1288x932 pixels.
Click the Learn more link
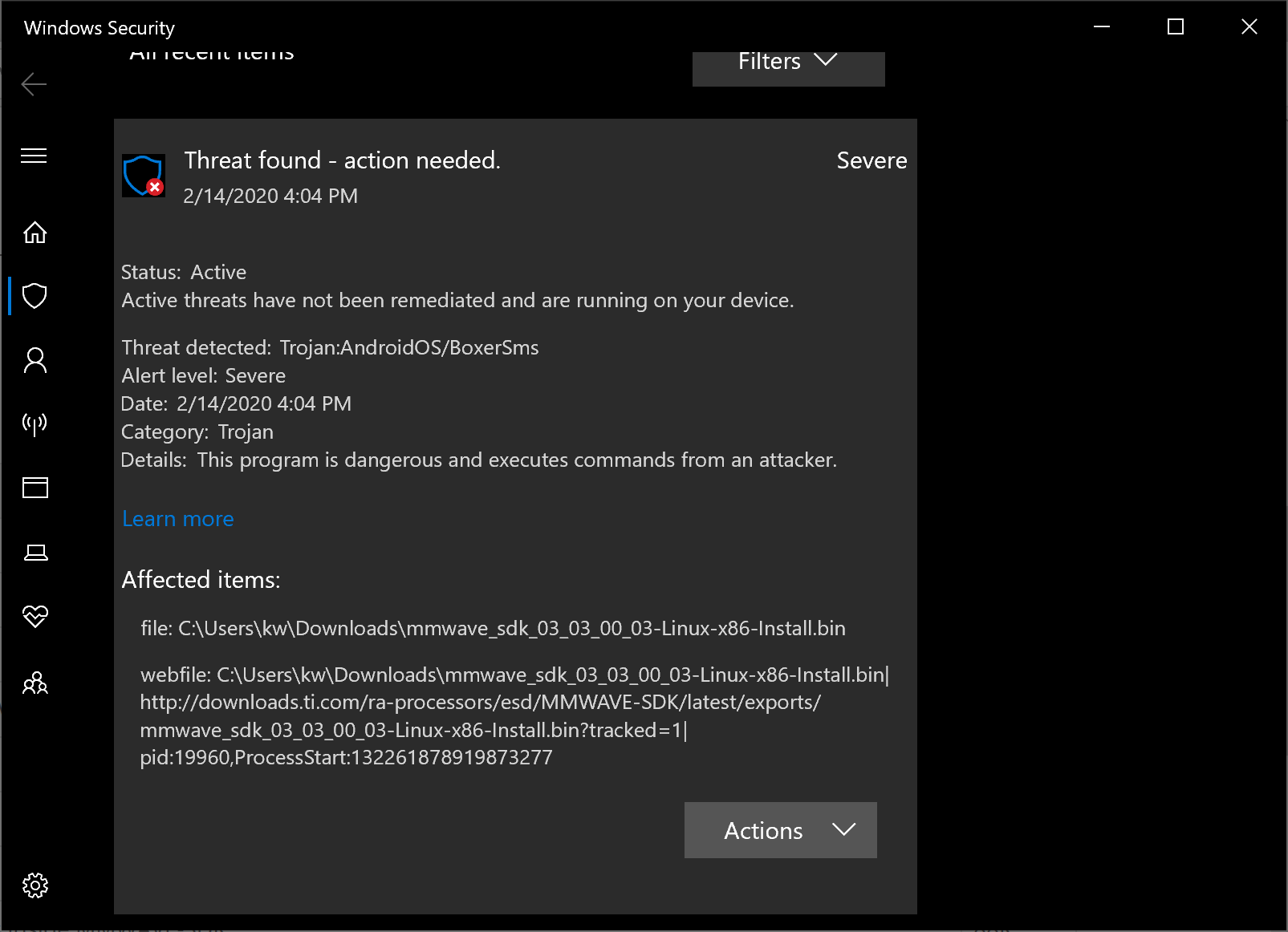tap(178, 519)
